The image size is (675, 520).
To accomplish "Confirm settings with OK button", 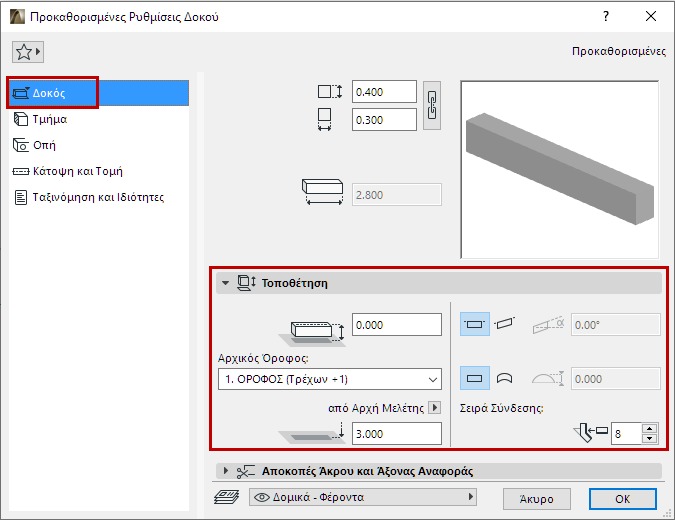I will tap(622, 499).
